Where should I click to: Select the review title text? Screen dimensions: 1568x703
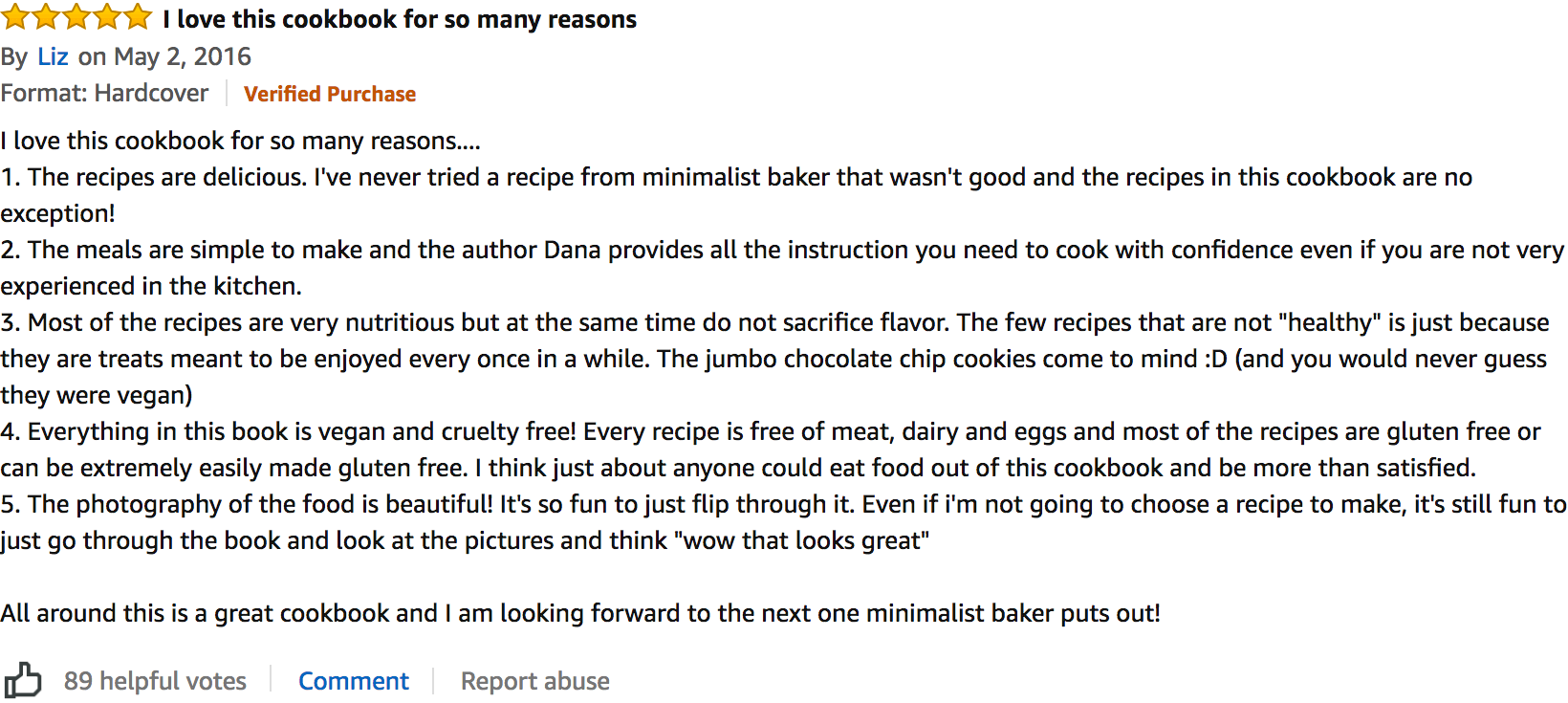[x=402, y=18]
